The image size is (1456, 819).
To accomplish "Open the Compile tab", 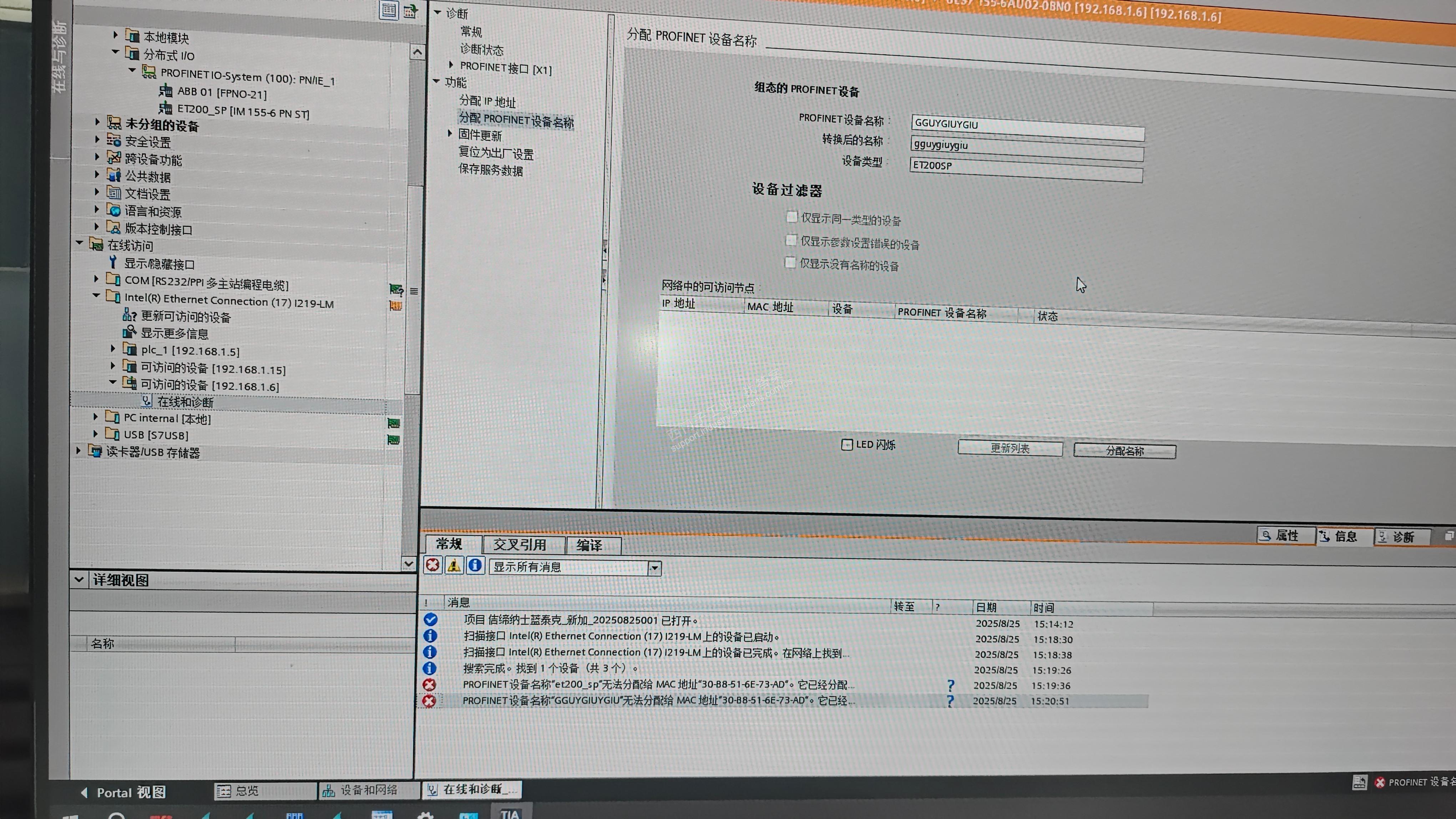I will pos(590,545).
